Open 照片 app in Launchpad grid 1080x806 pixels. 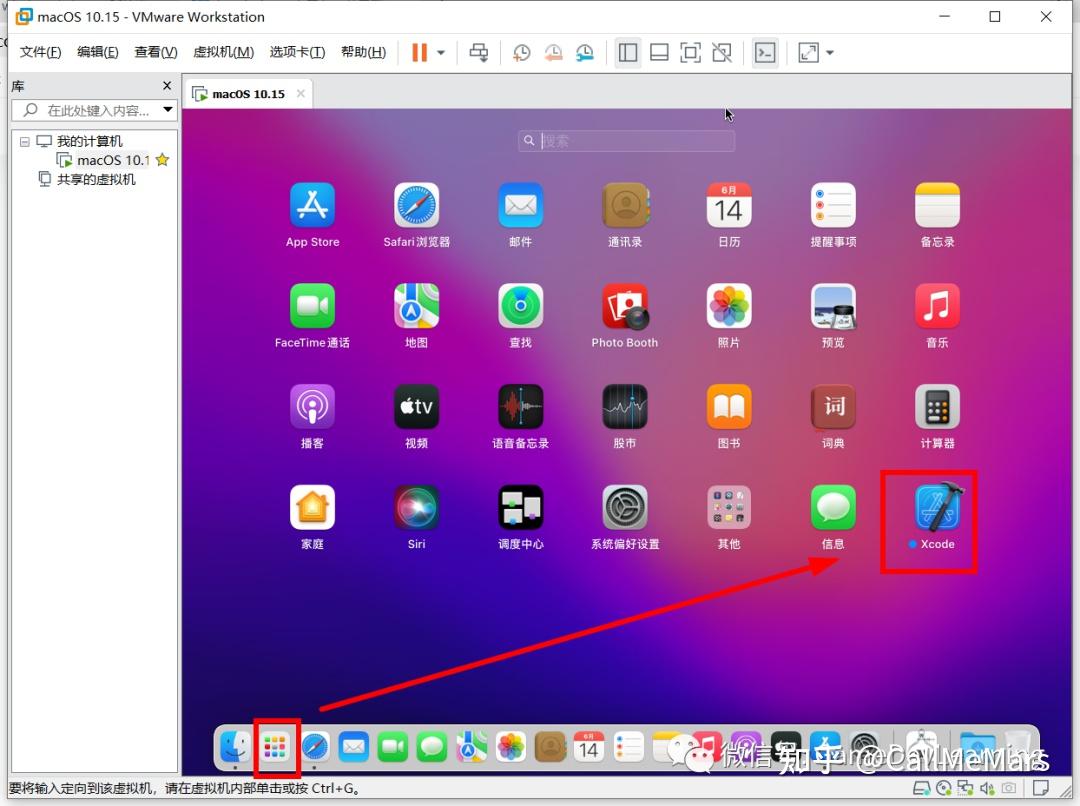(729, 306)
